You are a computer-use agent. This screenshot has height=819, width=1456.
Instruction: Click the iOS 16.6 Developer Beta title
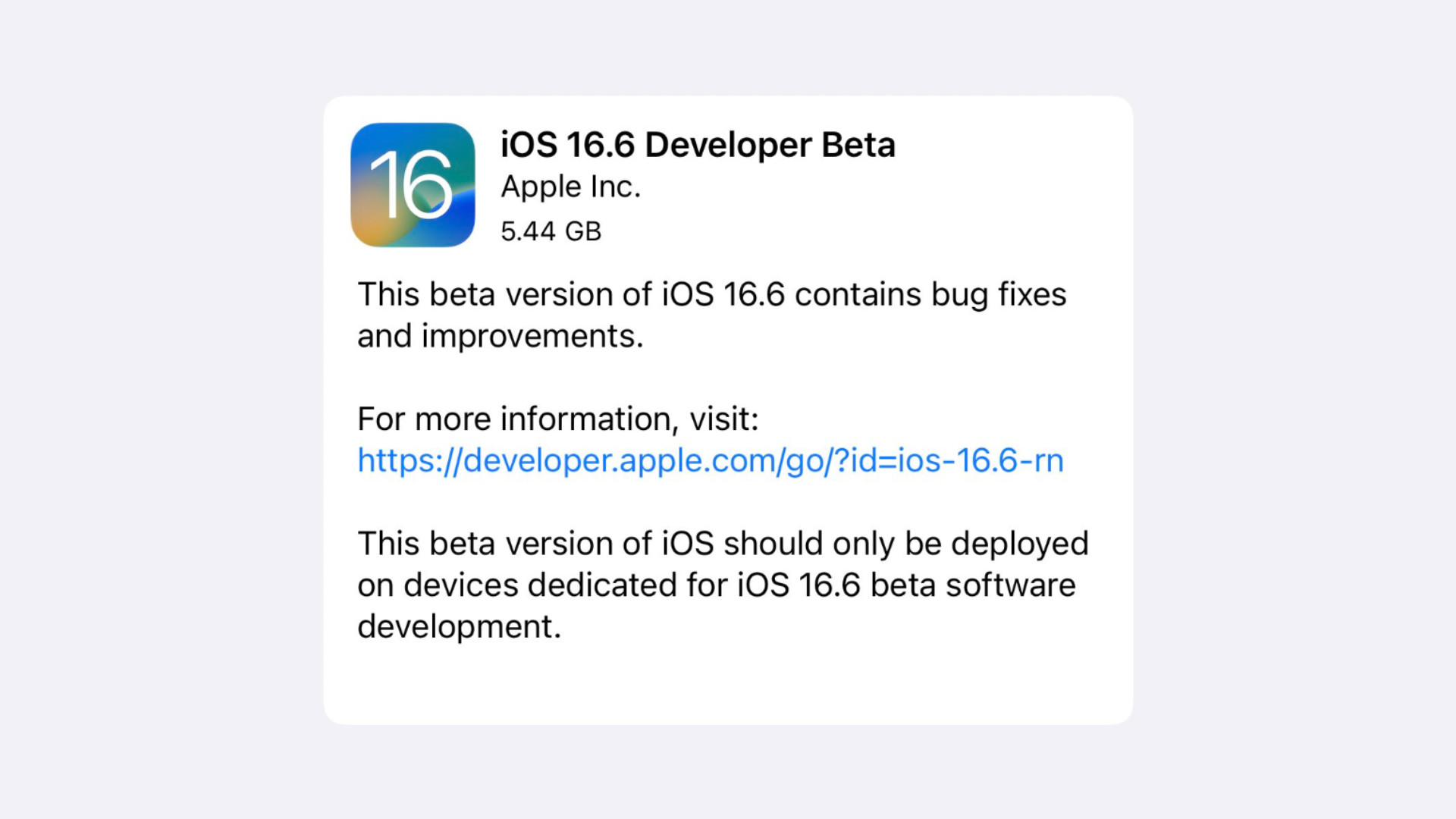point(698,145)
